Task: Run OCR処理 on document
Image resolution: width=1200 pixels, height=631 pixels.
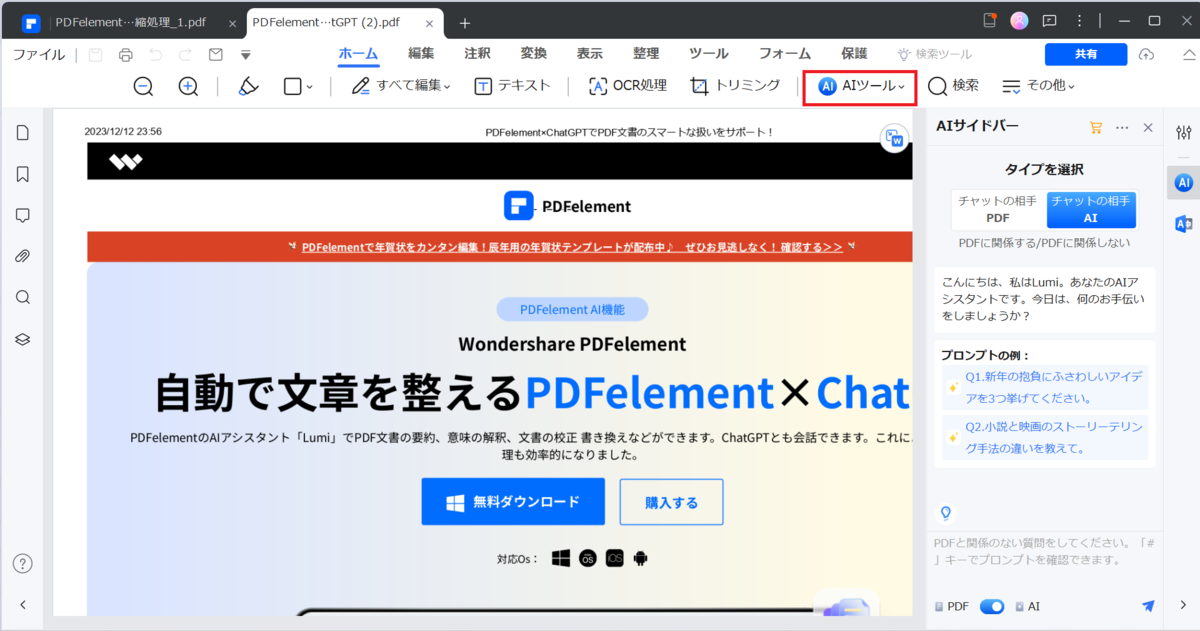Action: pyautogui.click(x=628, y=86)
